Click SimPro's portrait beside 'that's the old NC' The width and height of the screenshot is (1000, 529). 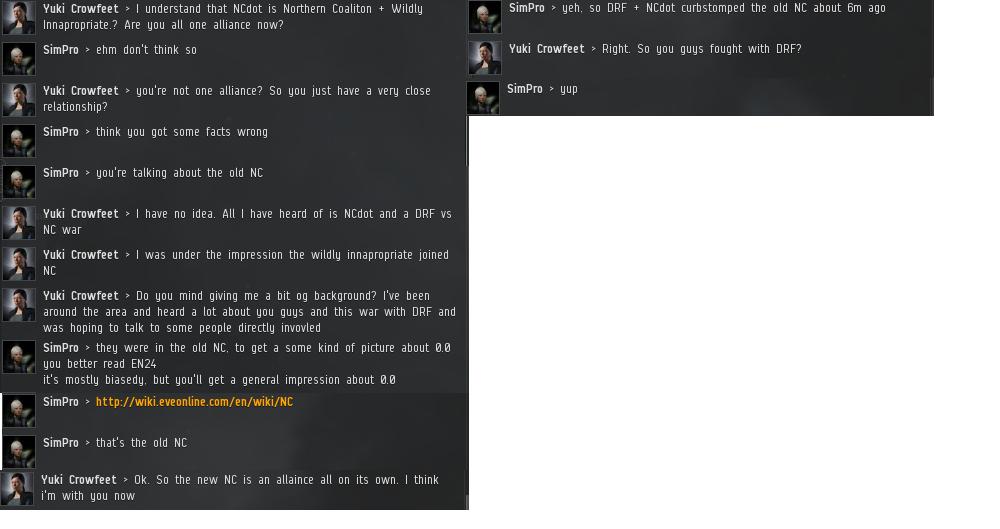pyautogui.click(x=19, y=451)
